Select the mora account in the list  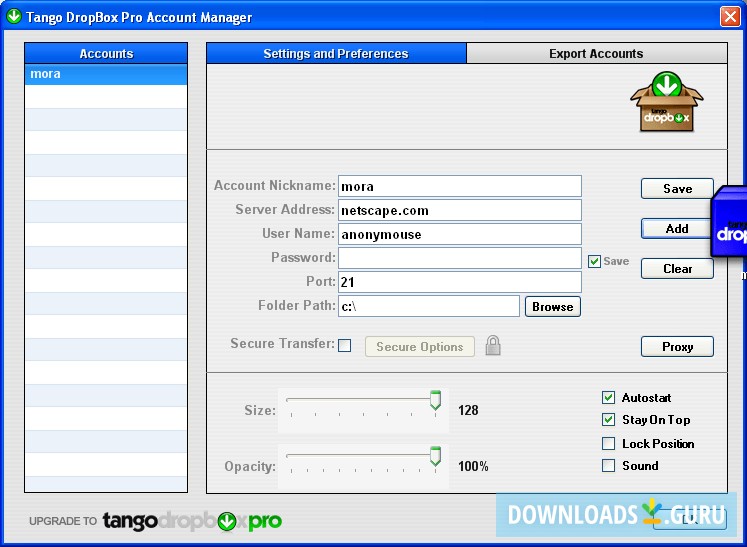pyautogui.click(x=106, y=74)
